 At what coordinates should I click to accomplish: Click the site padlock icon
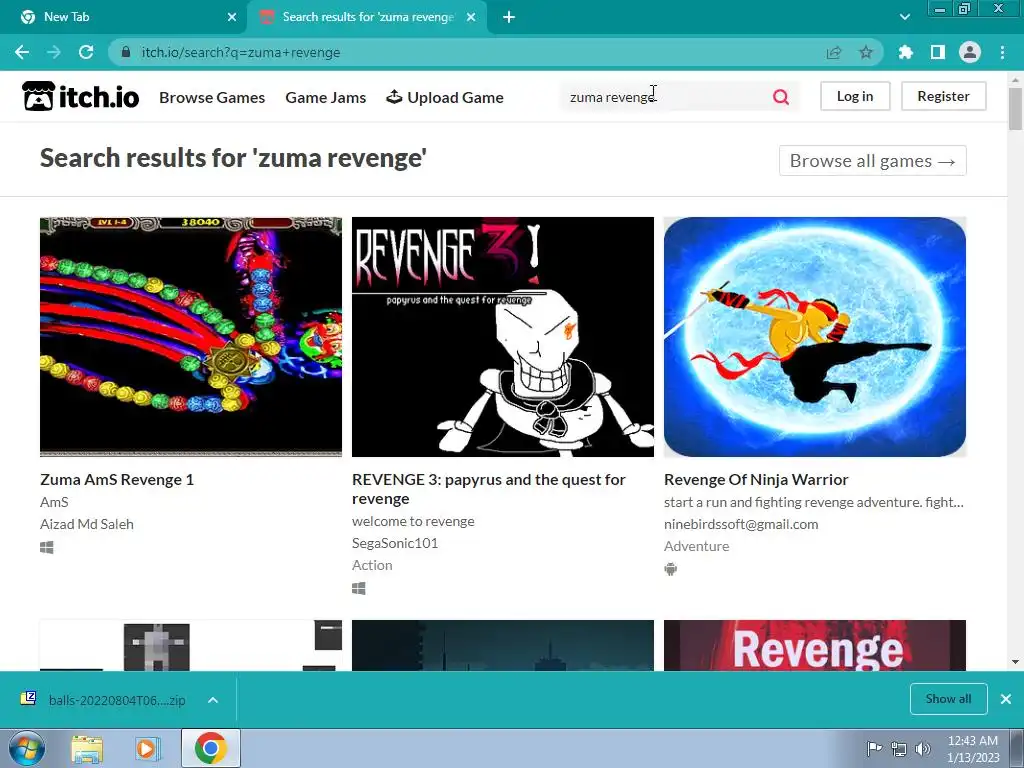126,52
